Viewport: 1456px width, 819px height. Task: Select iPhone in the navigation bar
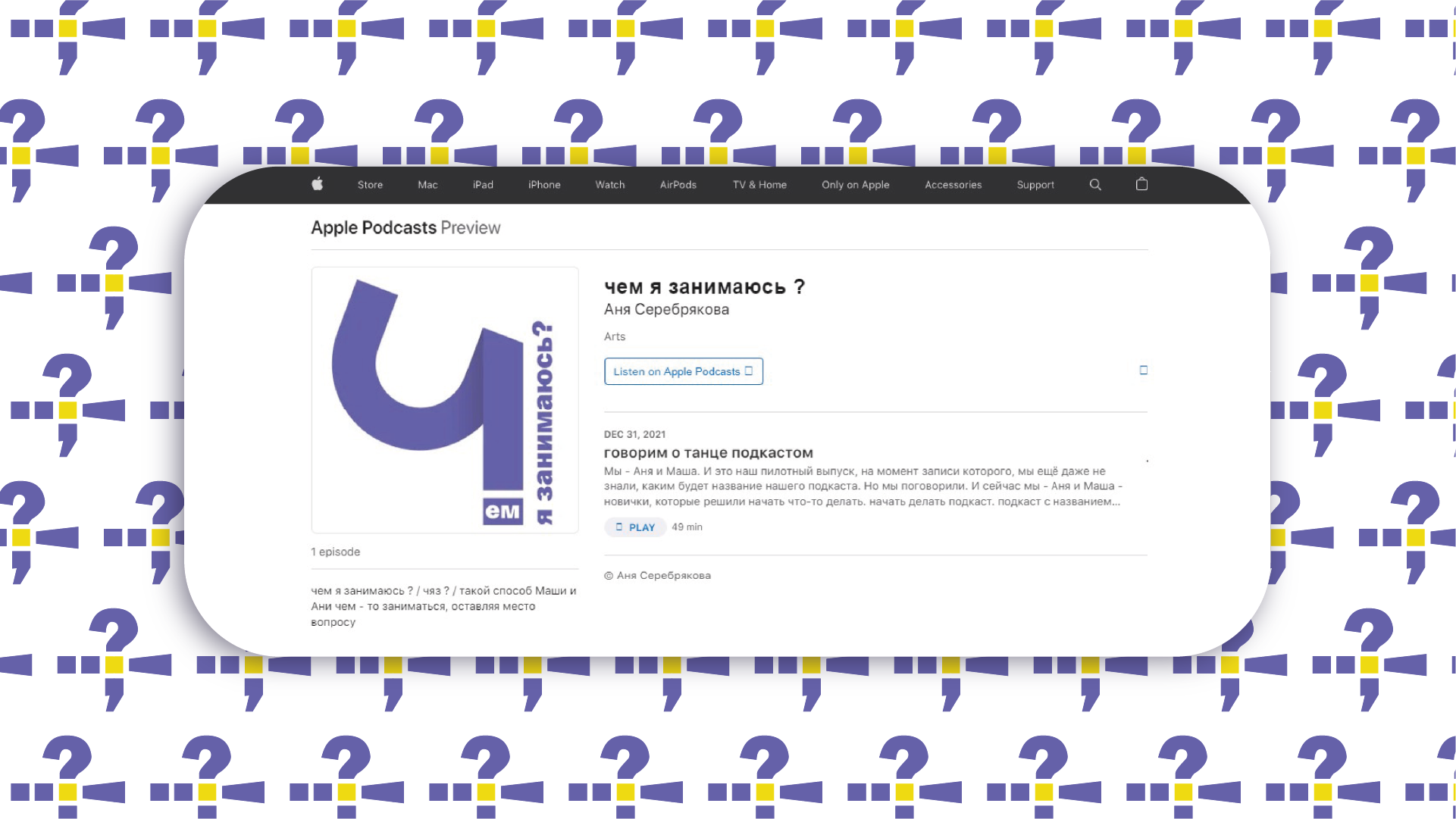tap(544, 185)
